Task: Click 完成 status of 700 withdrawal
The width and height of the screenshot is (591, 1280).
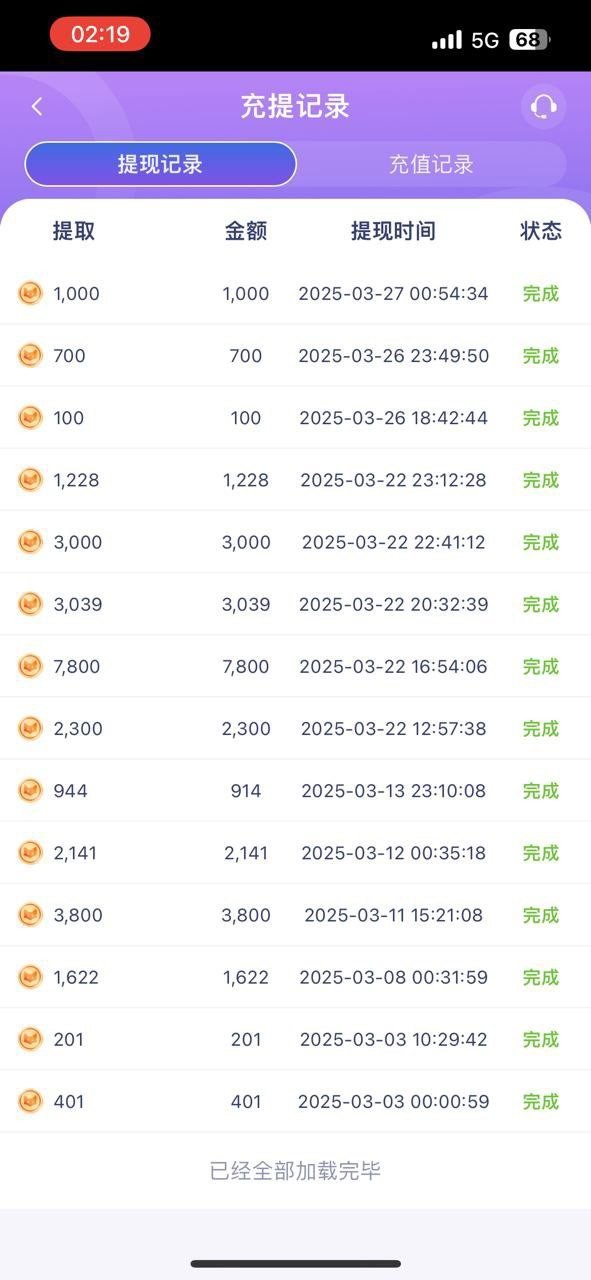Action: coord(540,356)
